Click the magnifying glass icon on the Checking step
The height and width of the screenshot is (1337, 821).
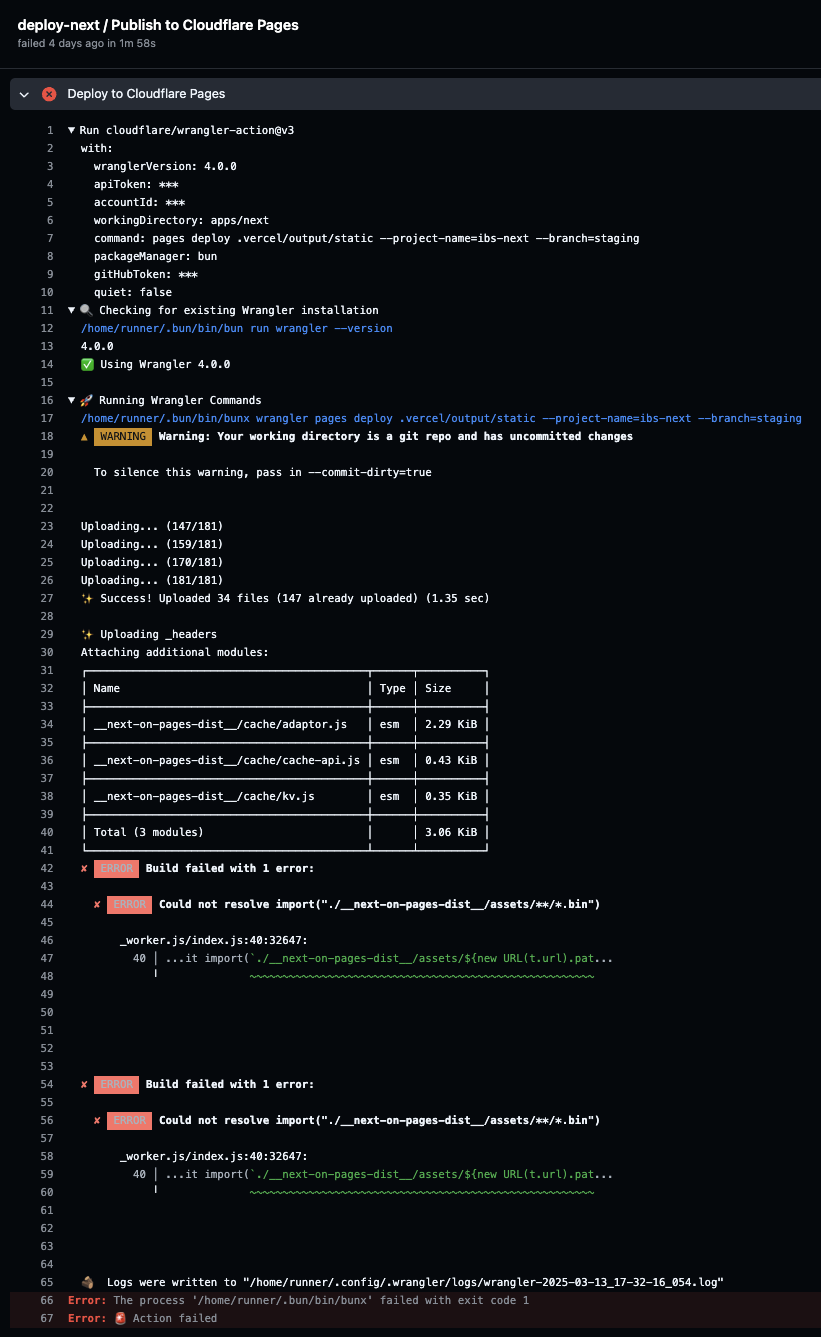[86, 310]
